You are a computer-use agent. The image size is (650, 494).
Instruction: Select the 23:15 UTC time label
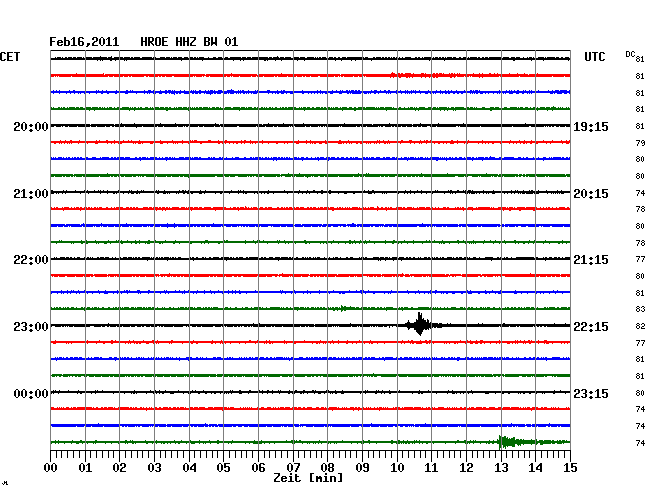pyautogui.click(x=591, y=394)
